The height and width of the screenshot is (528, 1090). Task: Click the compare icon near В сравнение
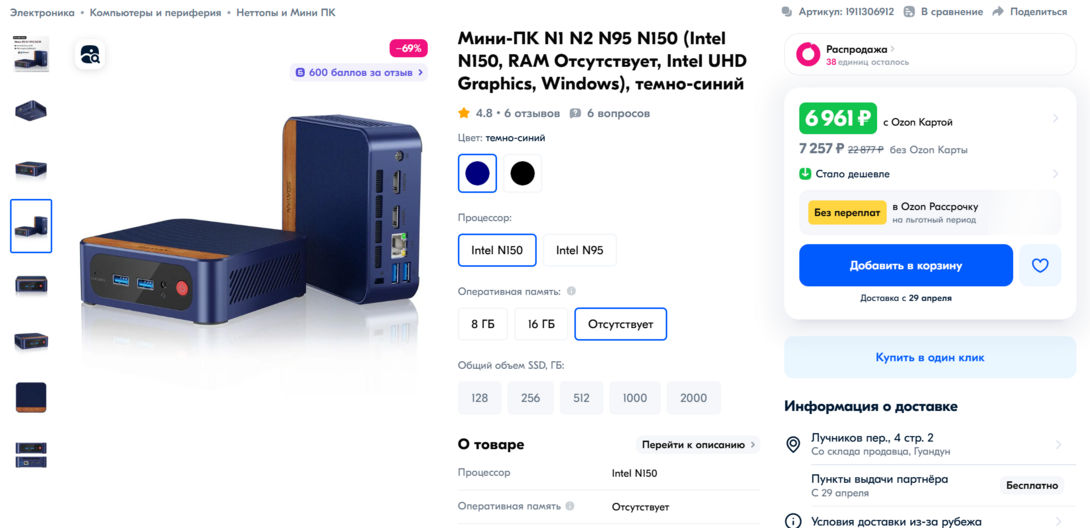(909, 12)
